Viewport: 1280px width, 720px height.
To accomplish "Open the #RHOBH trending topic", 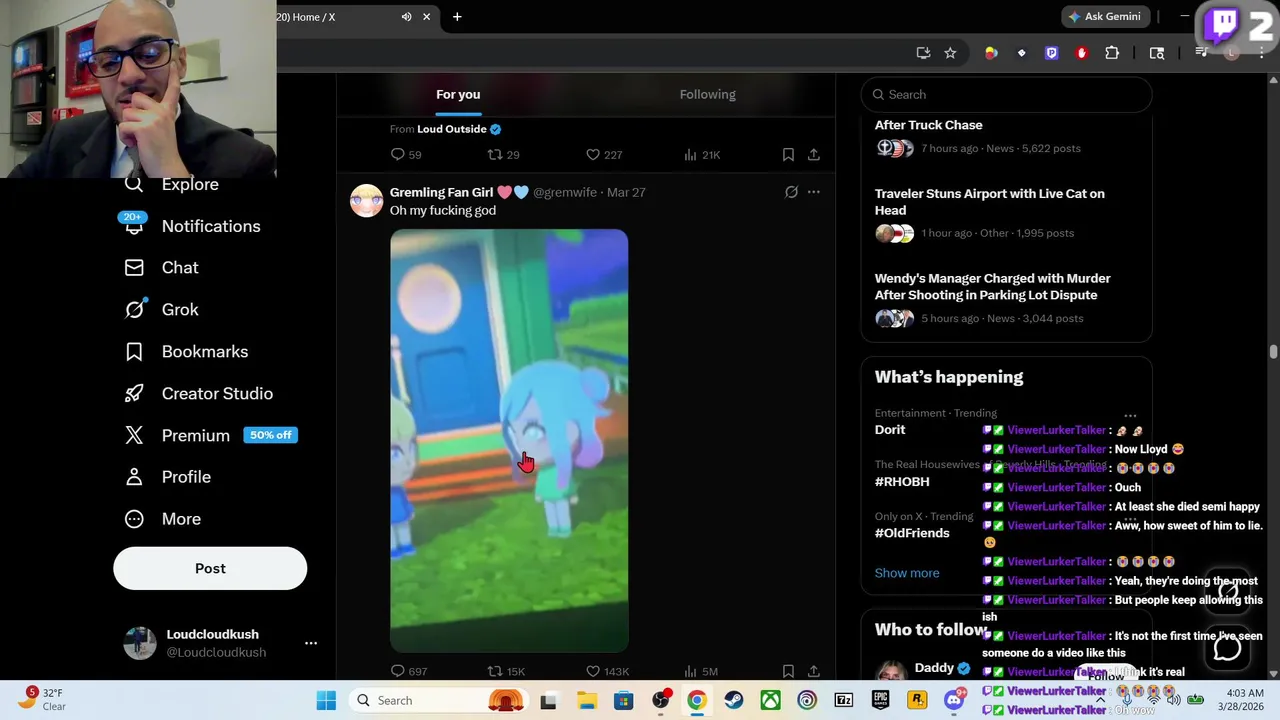I will click(902, 482).
